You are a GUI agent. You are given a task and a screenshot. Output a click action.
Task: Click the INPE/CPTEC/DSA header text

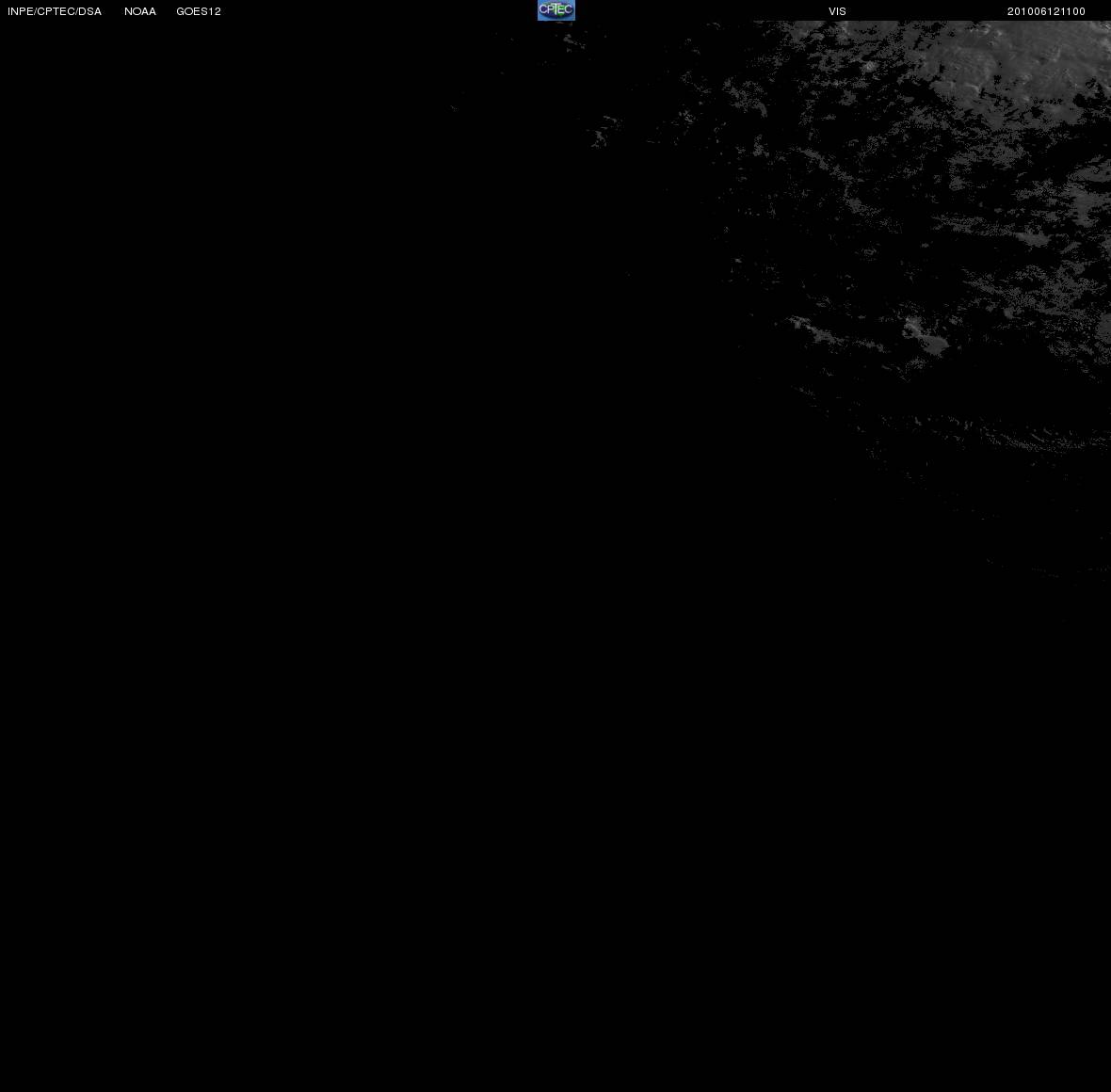[x=55, y=11]
